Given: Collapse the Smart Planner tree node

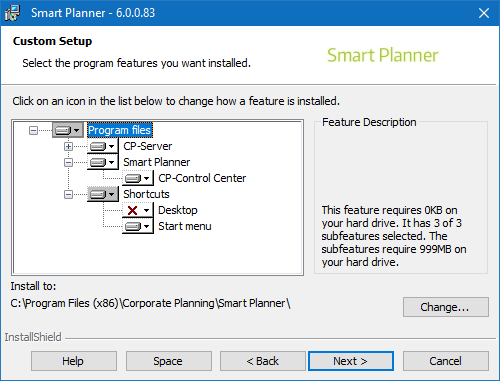Looking at the screenshot, I should [68, 162].
